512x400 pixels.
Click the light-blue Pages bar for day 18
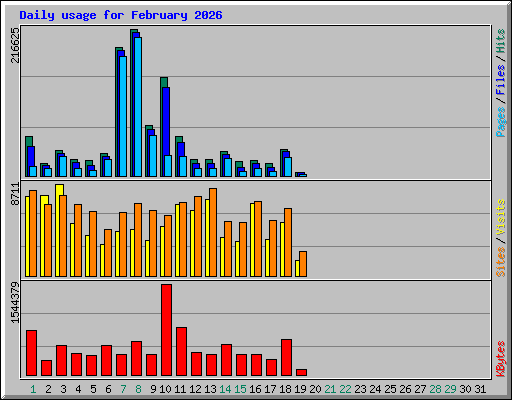point(288,167)
